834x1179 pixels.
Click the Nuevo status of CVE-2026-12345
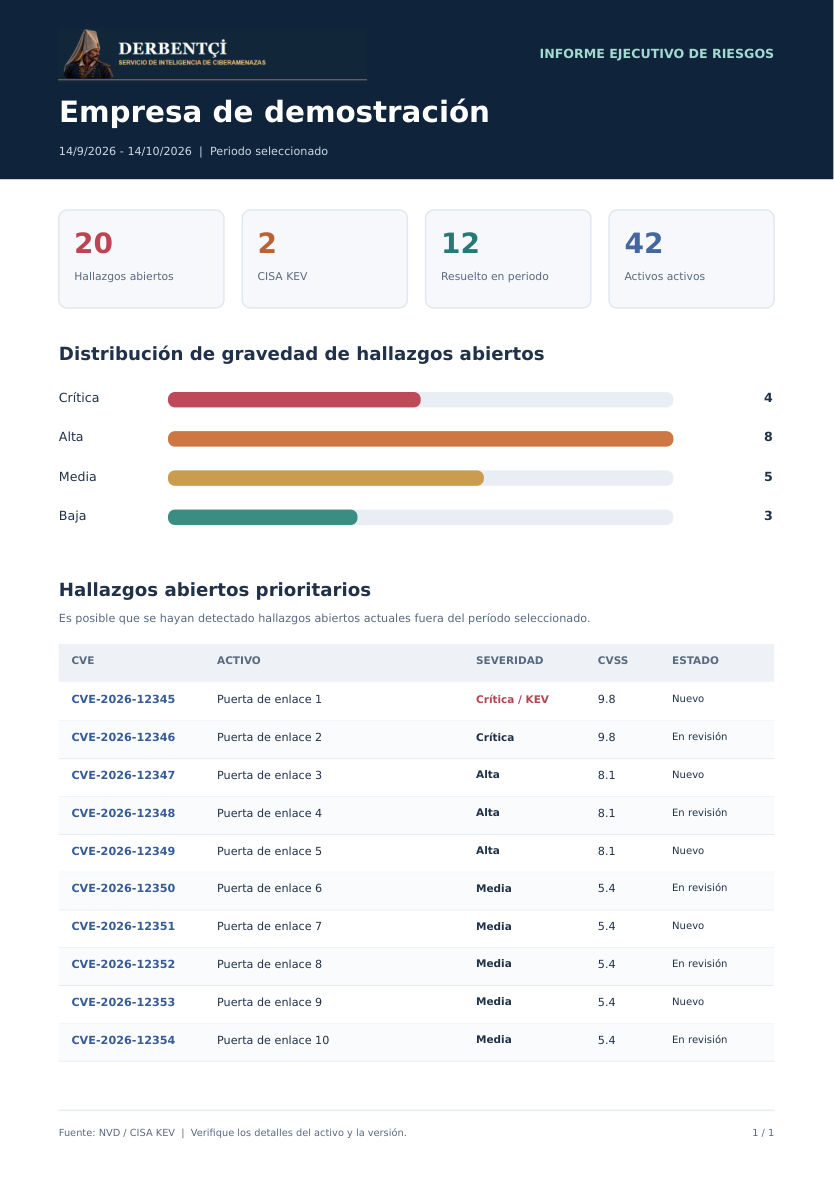688,699
